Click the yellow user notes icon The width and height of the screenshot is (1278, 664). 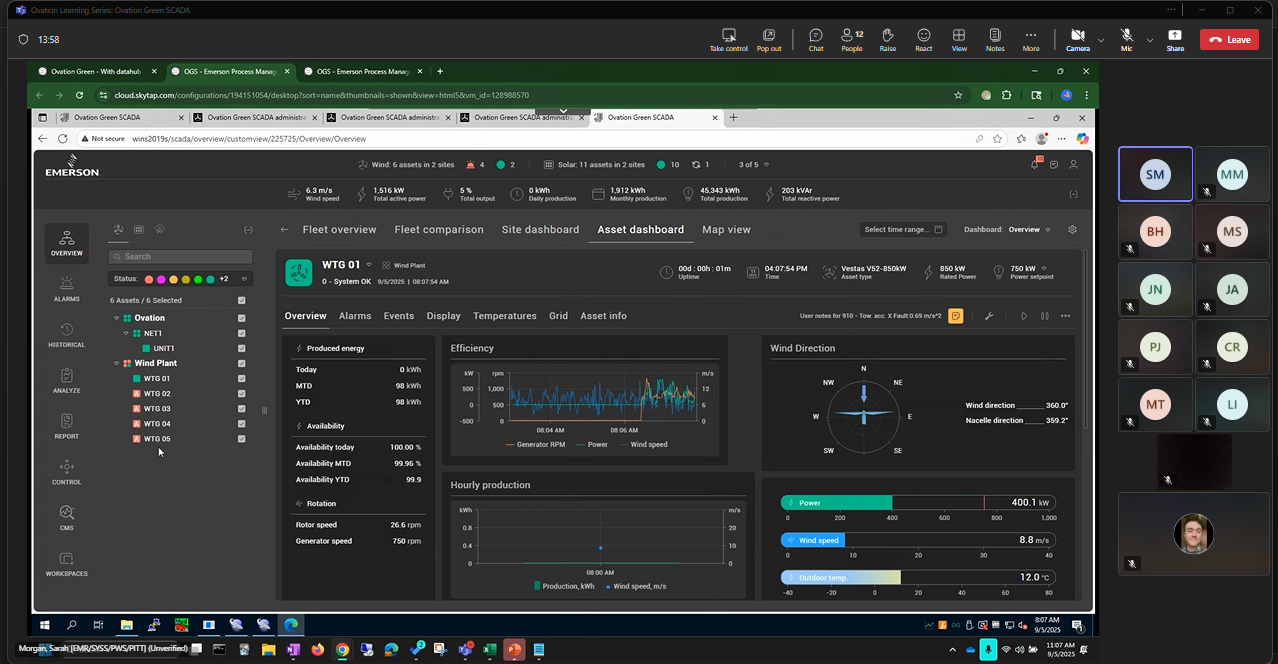point(956,316)
